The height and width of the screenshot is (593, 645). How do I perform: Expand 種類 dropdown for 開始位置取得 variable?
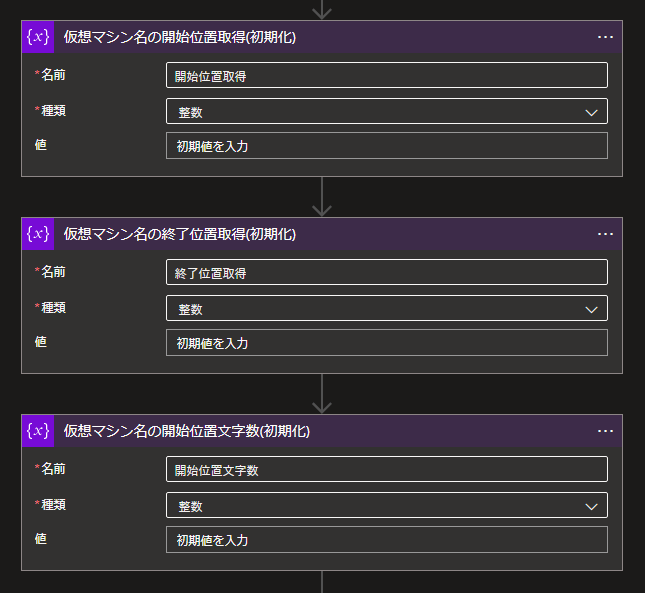tap(387, 111)
